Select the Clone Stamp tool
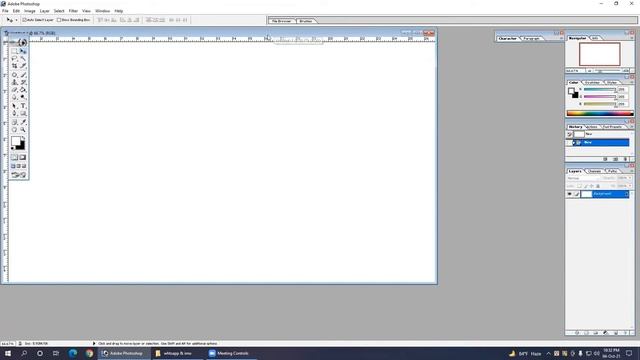Image resolution: width=640 pixels, height=360 pixels. coord(14,82)
